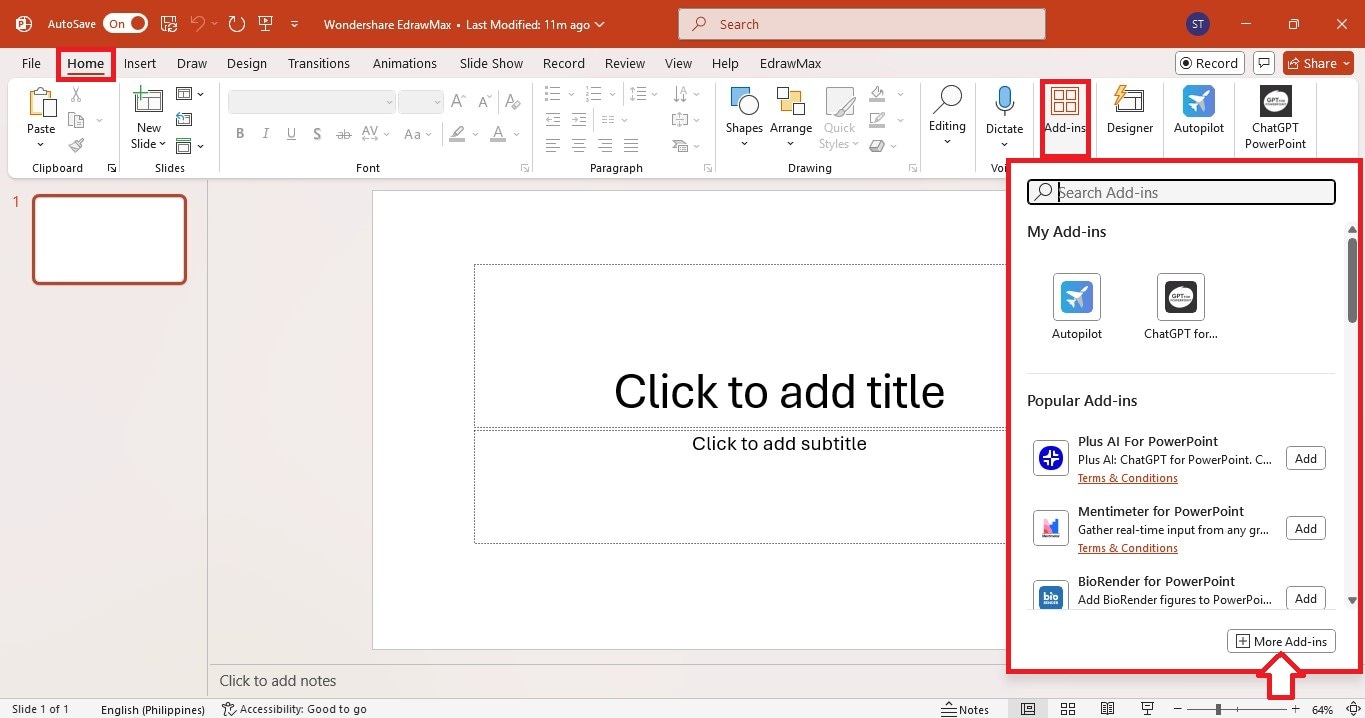
Task: Click the Add-ins ribbon button
Action: [1065, 110]
